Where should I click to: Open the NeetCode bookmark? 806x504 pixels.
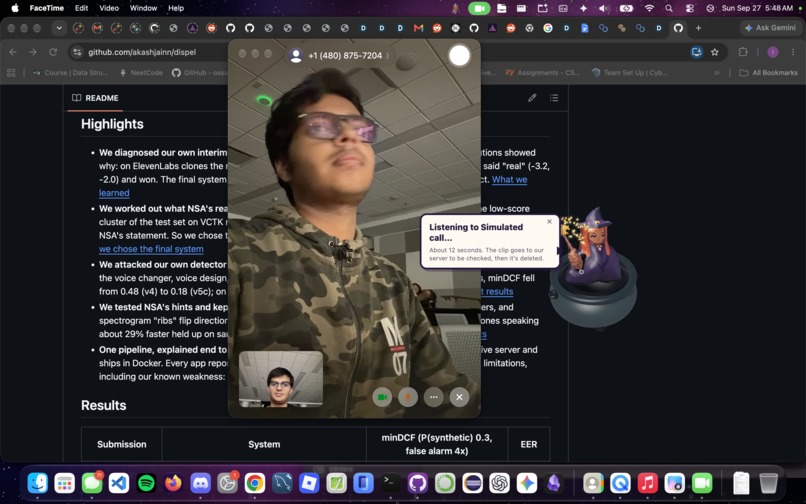coord(141,73)
